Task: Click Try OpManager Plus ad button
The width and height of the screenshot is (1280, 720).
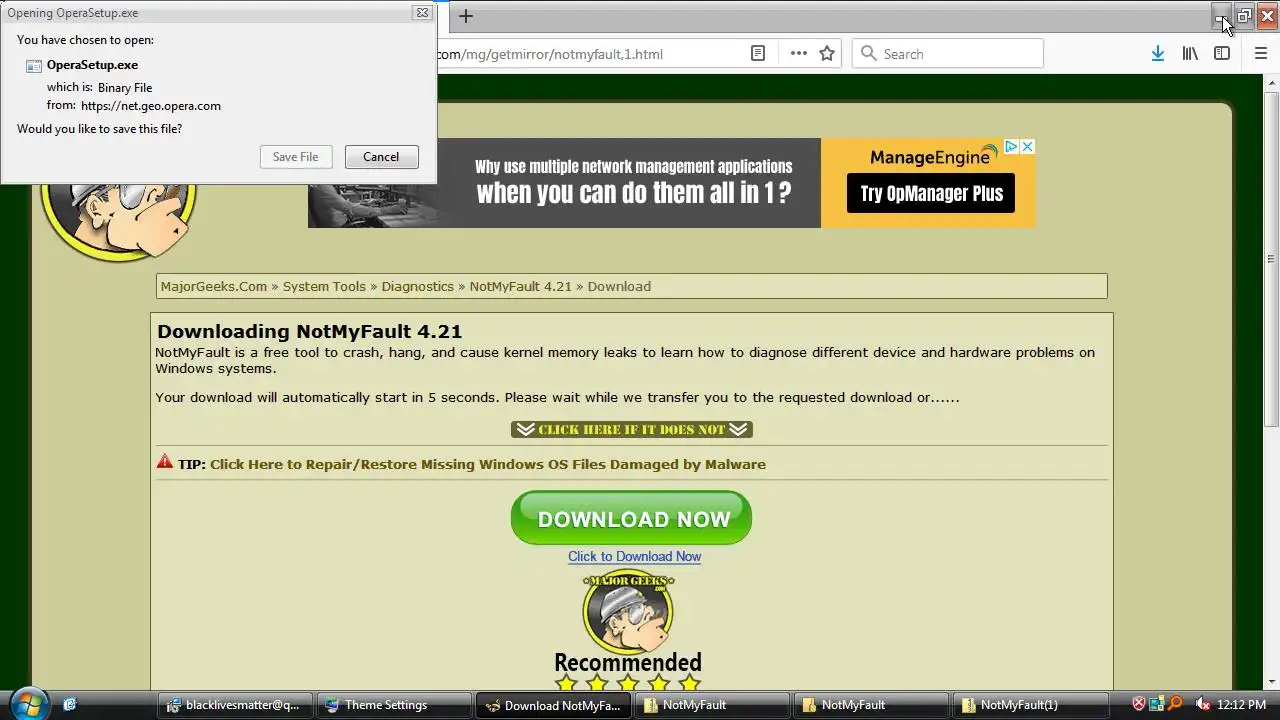Action: (931, 194)
